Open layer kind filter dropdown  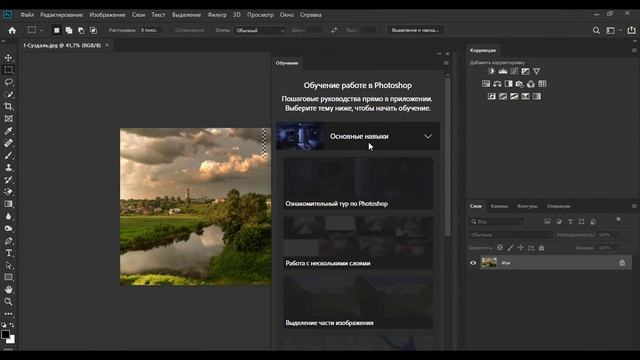coord(497,221)
